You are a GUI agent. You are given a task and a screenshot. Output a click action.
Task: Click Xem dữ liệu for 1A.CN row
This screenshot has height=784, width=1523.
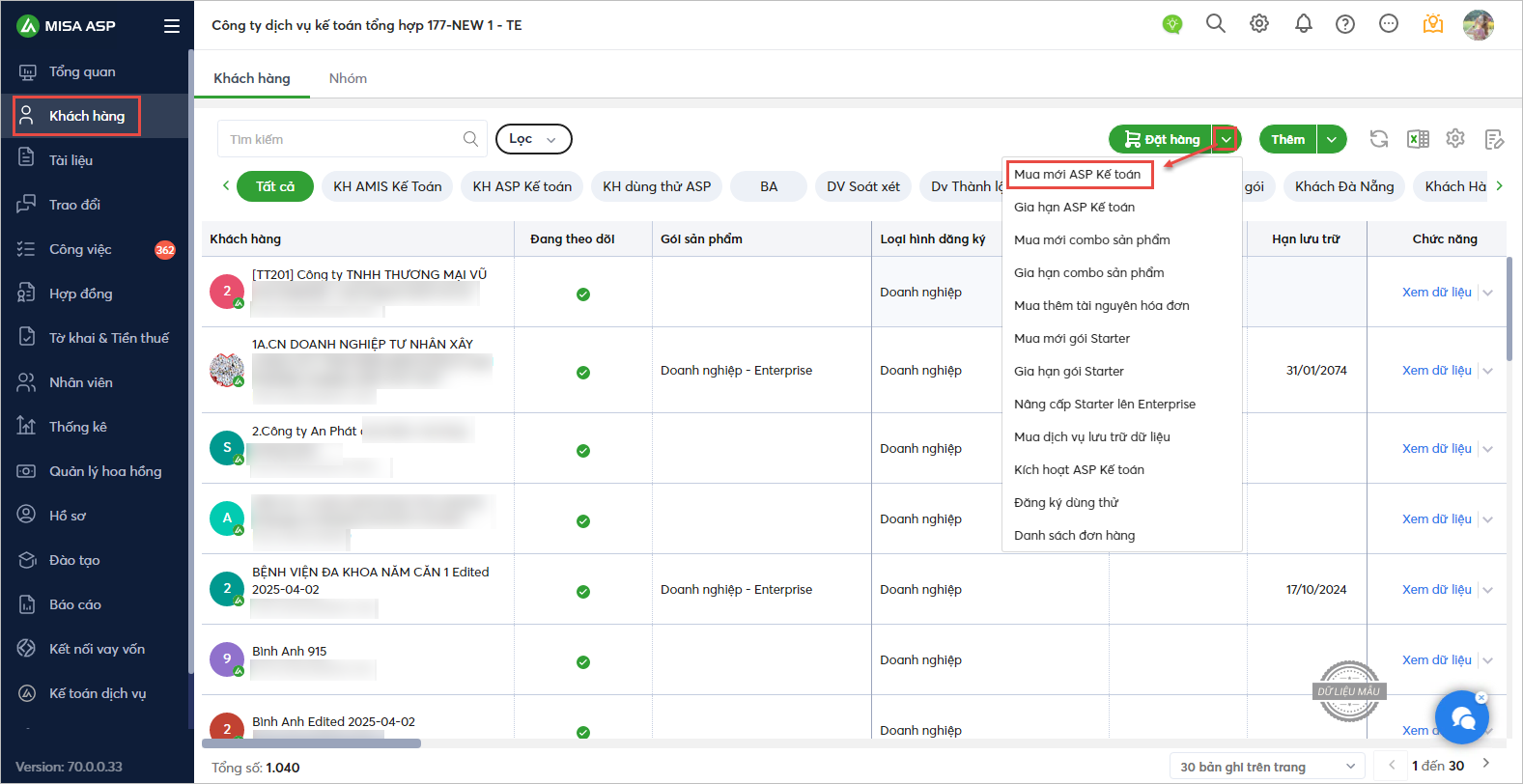point(1437,371)
